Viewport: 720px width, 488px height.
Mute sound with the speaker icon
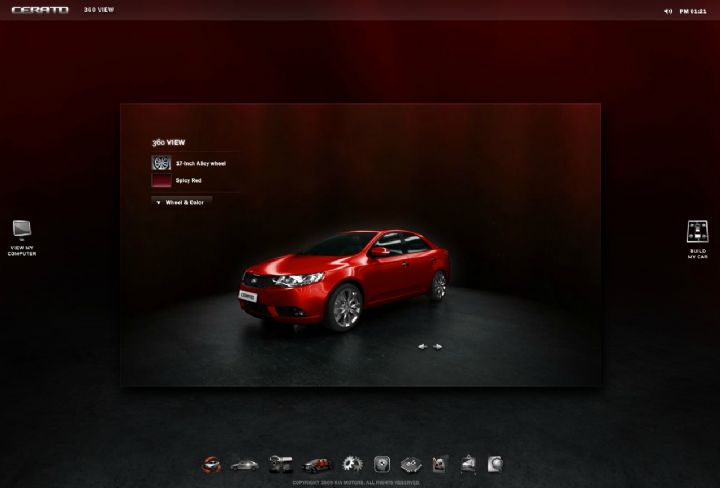pos(668,11)
